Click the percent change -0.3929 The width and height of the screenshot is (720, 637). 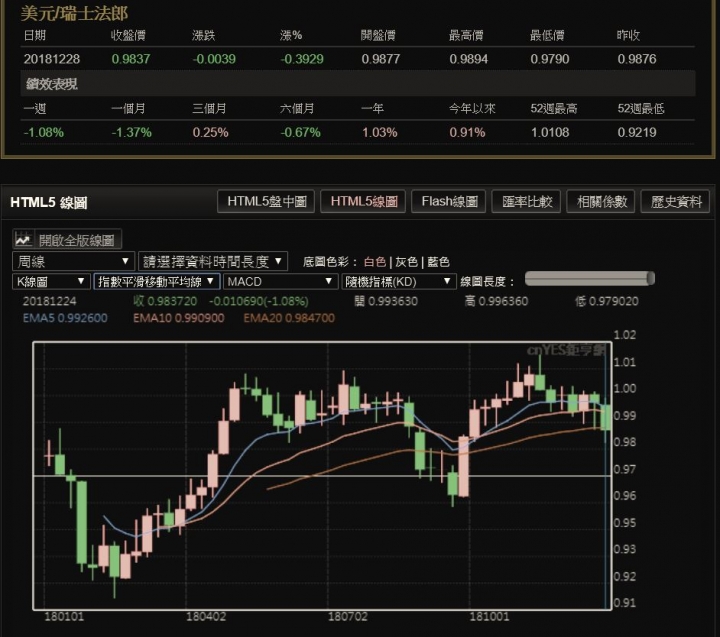click(x=302, y=59)
